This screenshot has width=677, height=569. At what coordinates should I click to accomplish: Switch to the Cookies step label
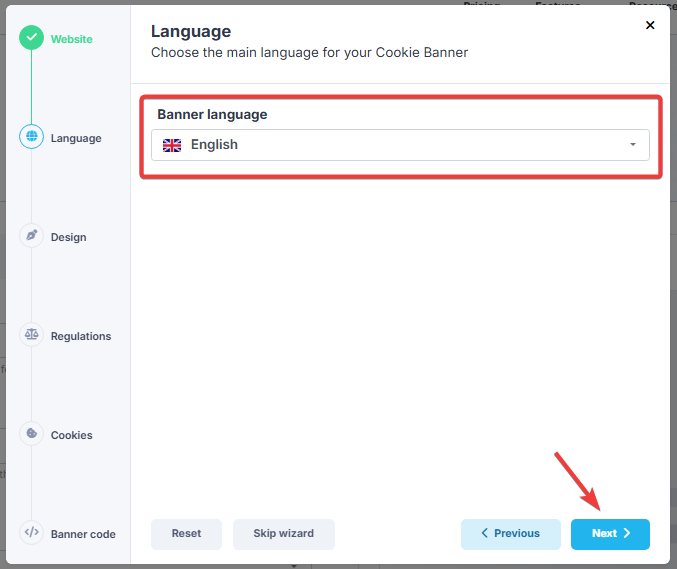(72, 435)
